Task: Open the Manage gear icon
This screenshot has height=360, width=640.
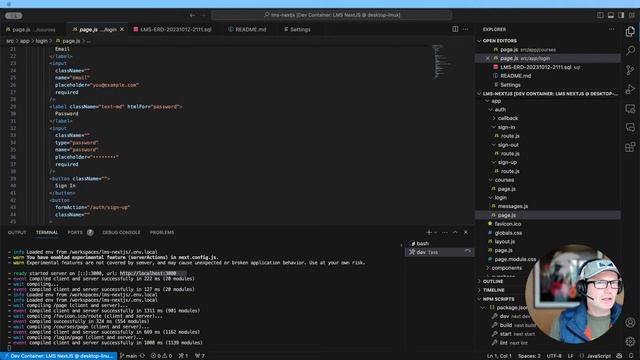Action: click(x=630, y=341)
